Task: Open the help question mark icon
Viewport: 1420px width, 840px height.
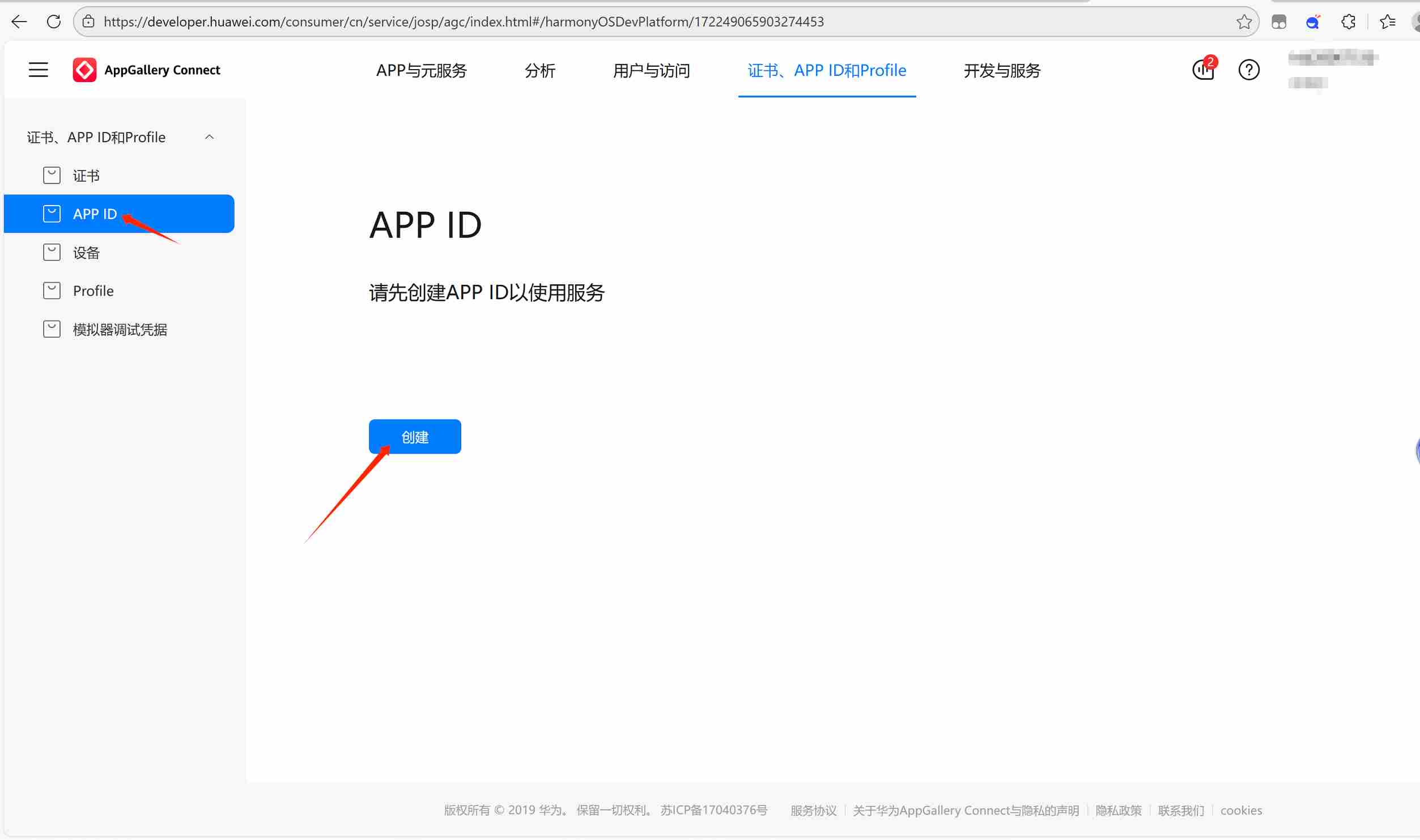Action: (1248, 70)
